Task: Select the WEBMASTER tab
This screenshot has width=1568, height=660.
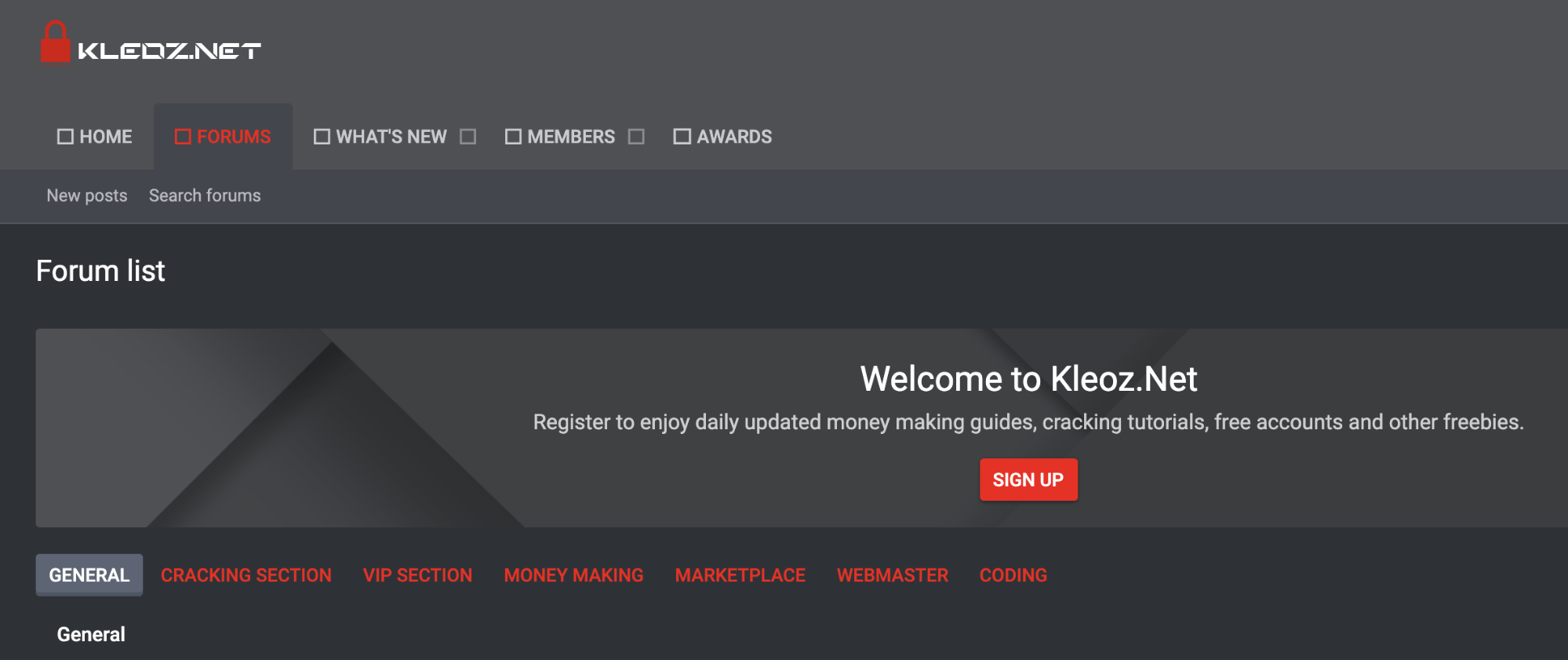Action: [x=893, y=575]
